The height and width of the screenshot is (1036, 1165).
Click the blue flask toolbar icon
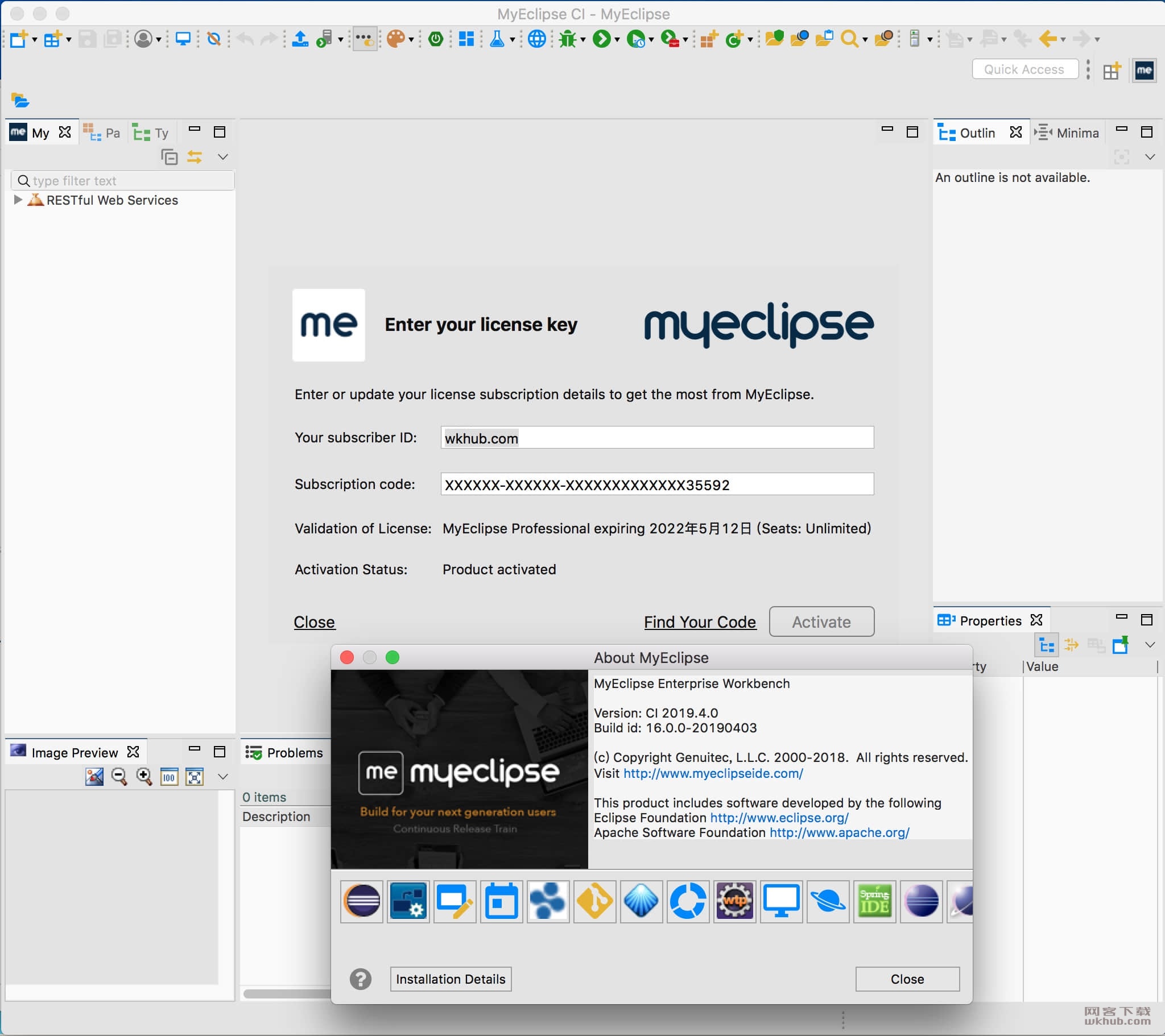pyautogui.click(x=497, y=39)
